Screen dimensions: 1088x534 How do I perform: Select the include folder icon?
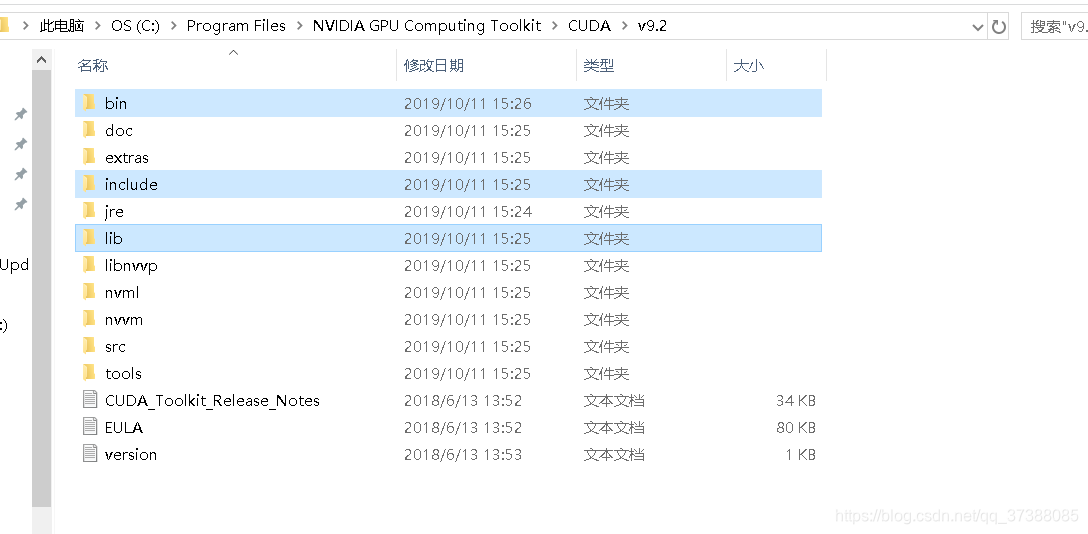click(89, 184)
